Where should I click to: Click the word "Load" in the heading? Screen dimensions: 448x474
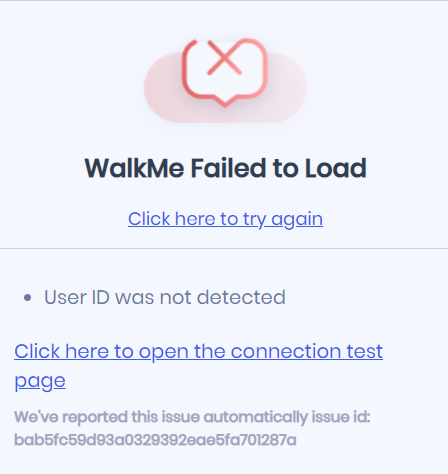tap(336, 168)
